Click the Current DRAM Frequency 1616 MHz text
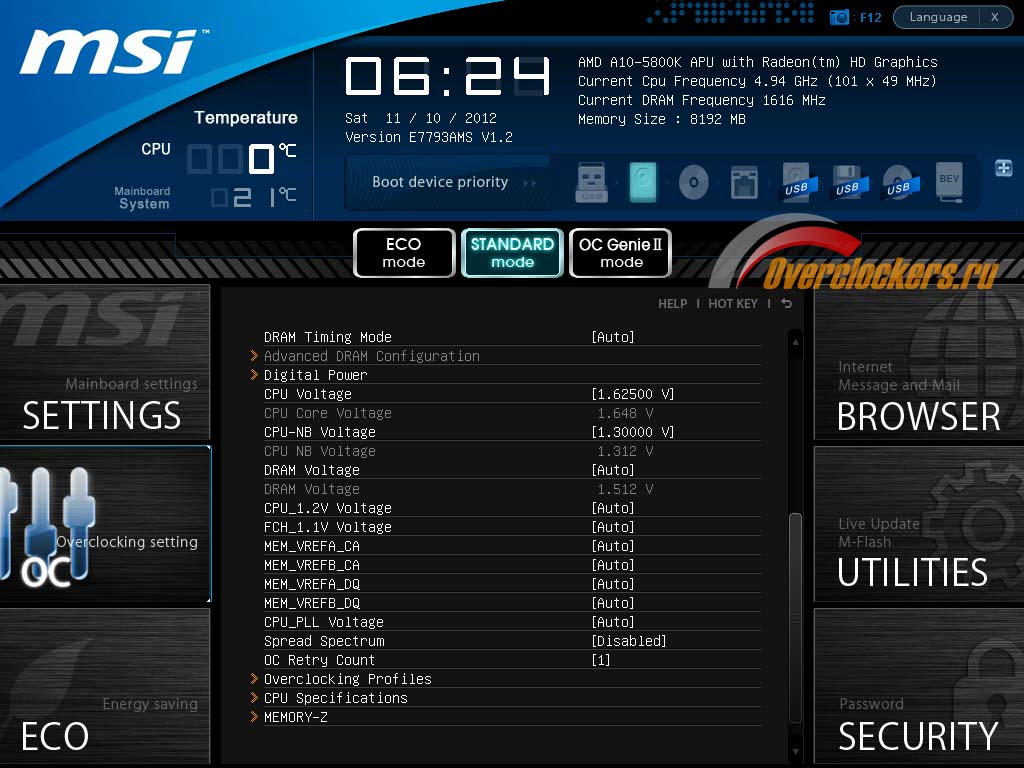1024x768 pixels. 702,100
